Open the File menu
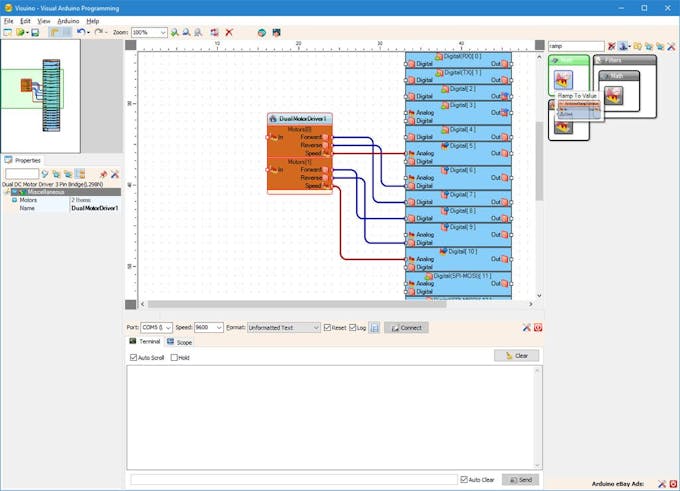 [x=8, y=21]
